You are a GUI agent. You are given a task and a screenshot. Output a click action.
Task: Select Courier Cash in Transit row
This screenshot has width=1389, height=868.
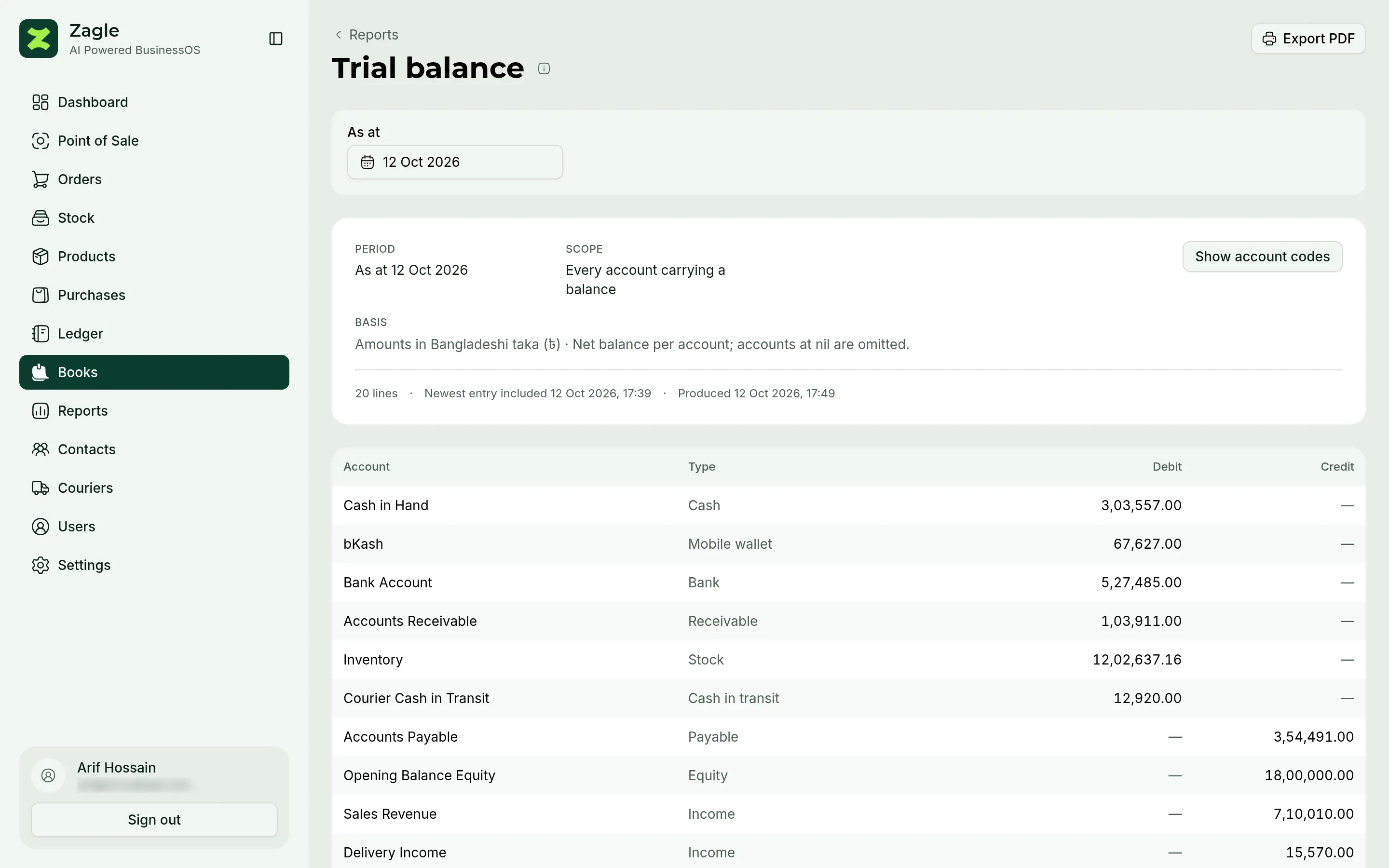(848, 698)
